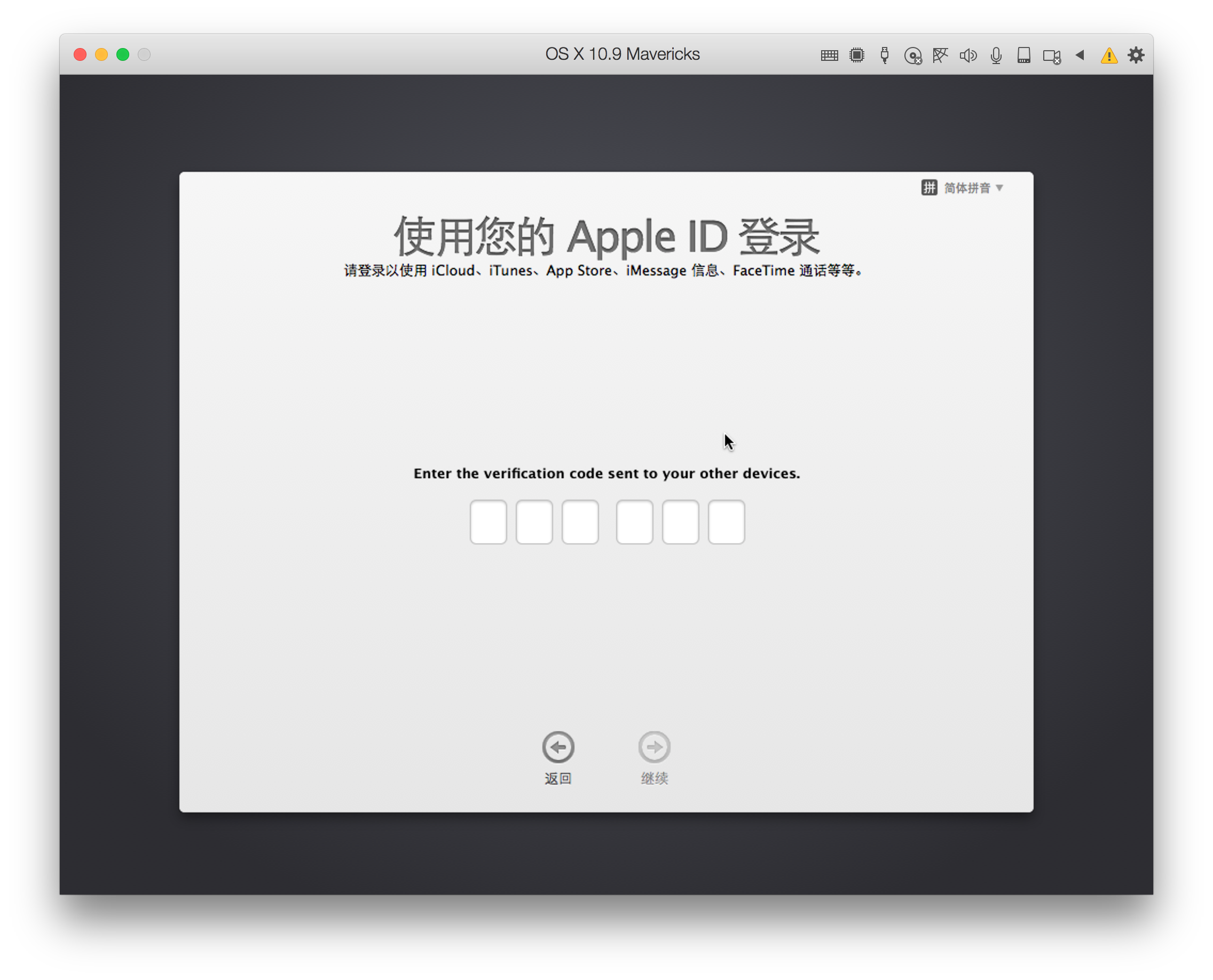Click the first verification code box
Viewport: 1213px width, 980px height.
point(488,522)
